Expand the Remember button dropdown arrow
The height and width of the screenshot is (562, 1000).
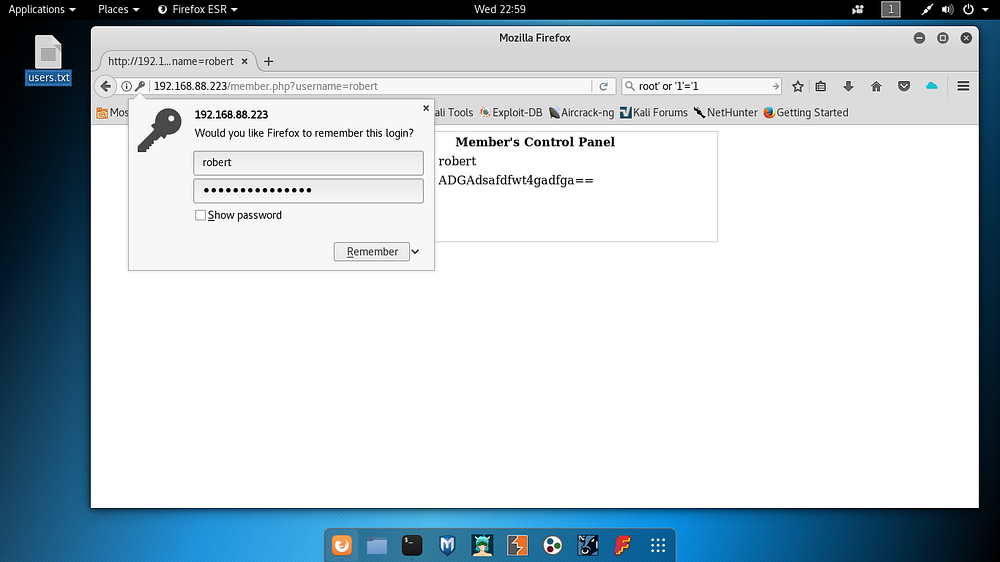click(x=415, y=251)
